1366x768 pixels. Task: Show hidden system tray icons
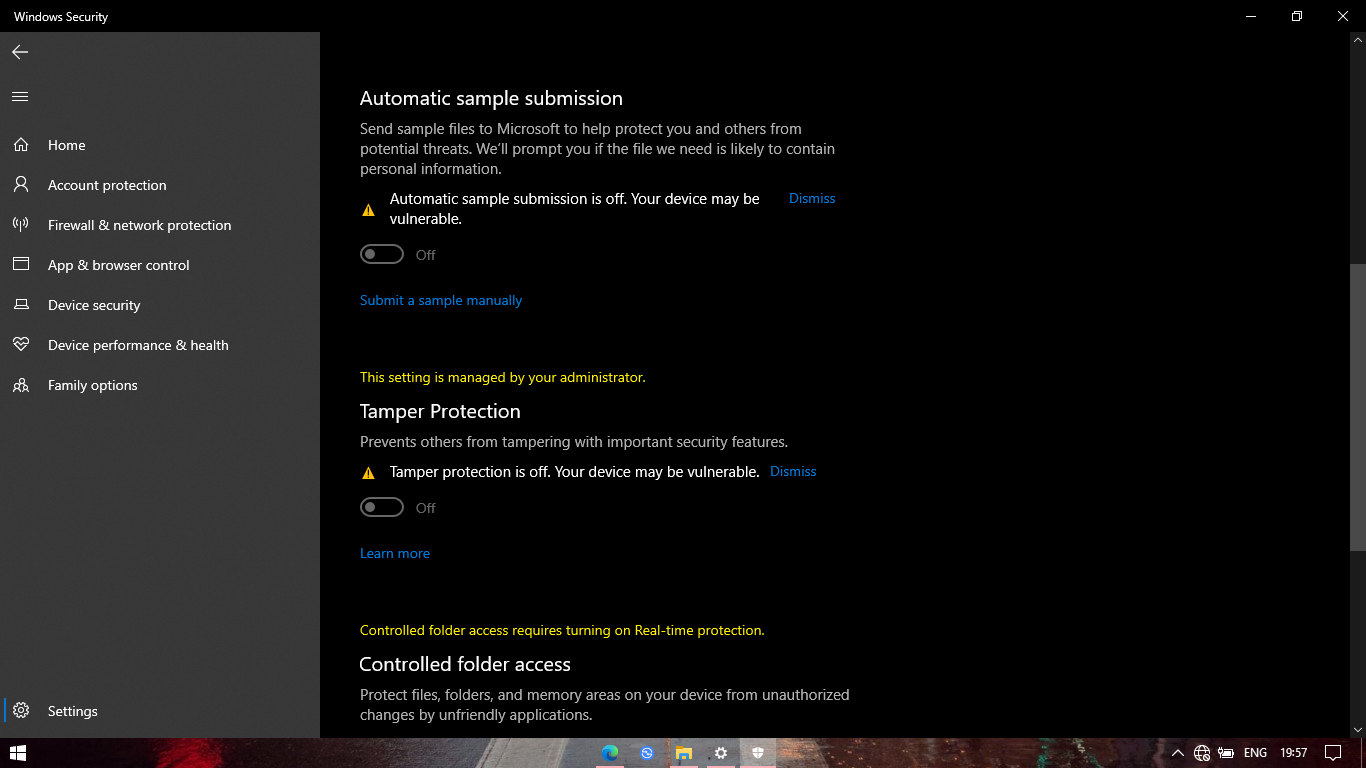(x=1178, y=753)
